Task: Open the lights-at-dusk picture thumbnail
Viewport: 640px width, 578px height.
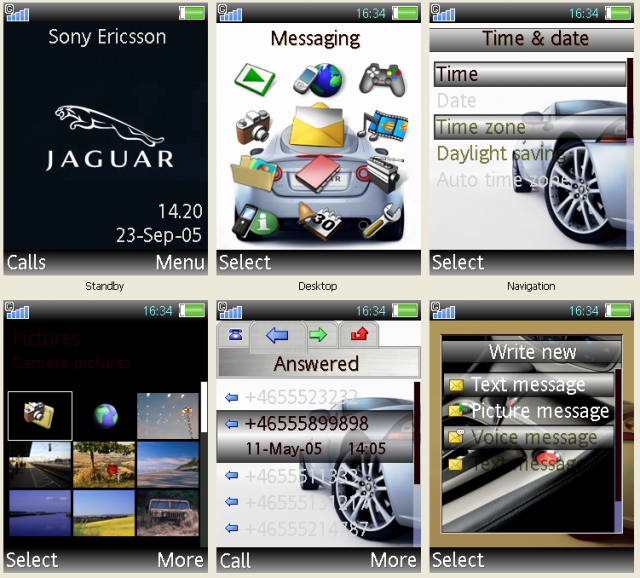Action: point(168,416)
